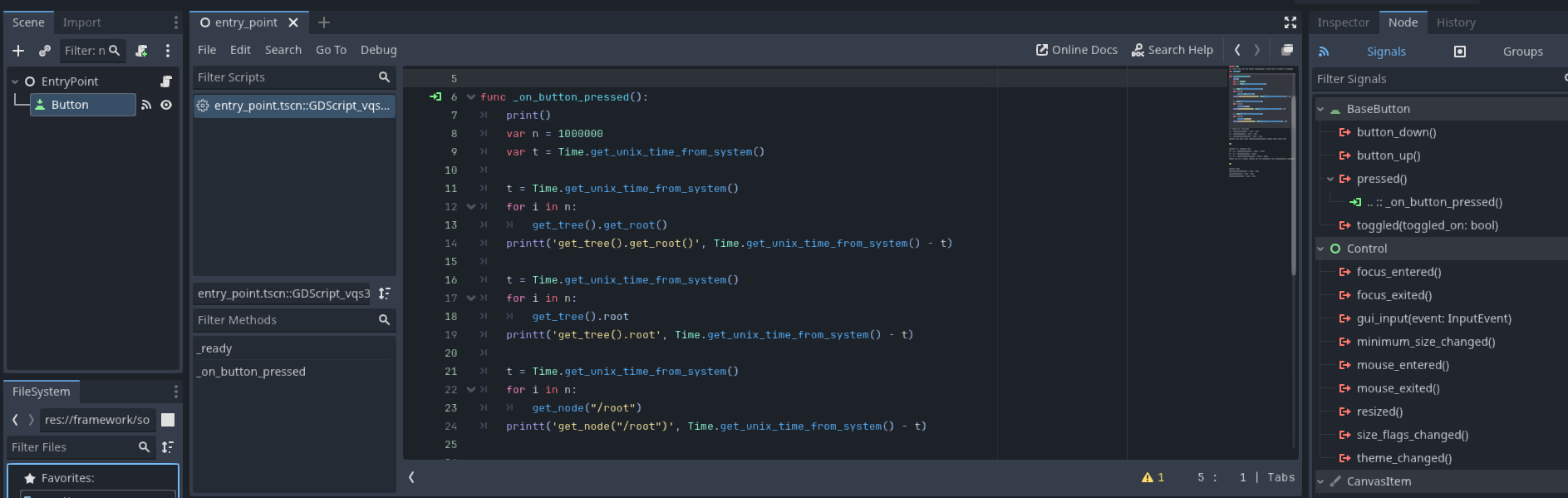The image size is (1568, 498).
Task: Open the Go To menu
Action: pyautogui.click(x=331, y=50)
